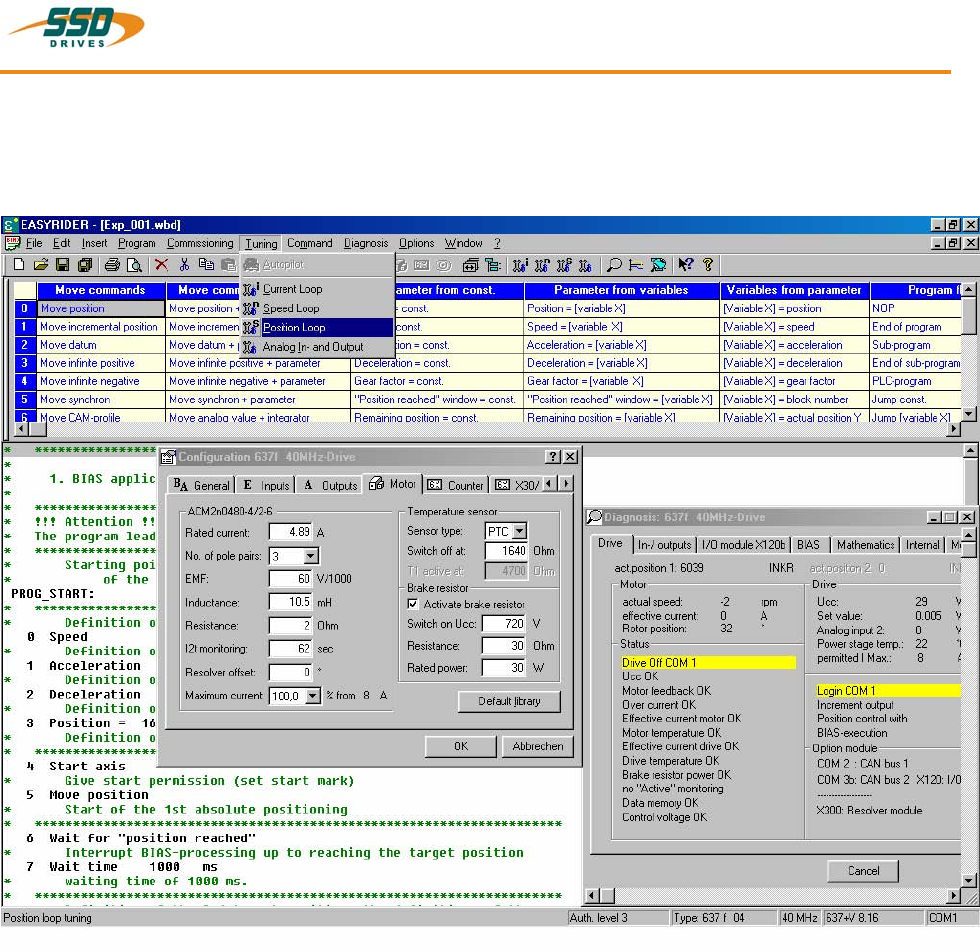The height and width of the screenshot is (952, 980).
Task: Open the No. of pole pairs dropdown
Action: coord(311,556)
